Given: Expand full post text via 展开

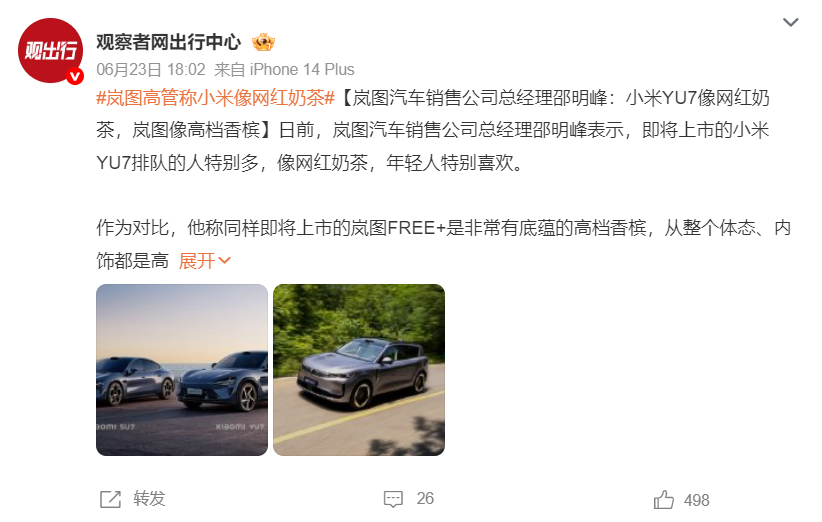Looking at the screenshot, I should 197,260.
